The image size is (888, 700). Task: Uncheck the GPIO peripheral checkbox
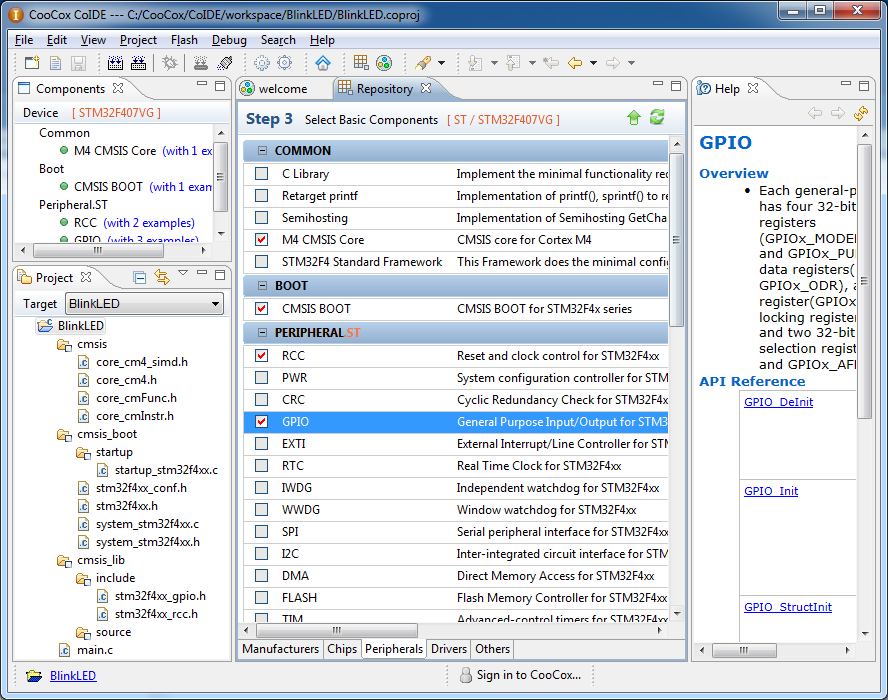click(x=261, y=422)
